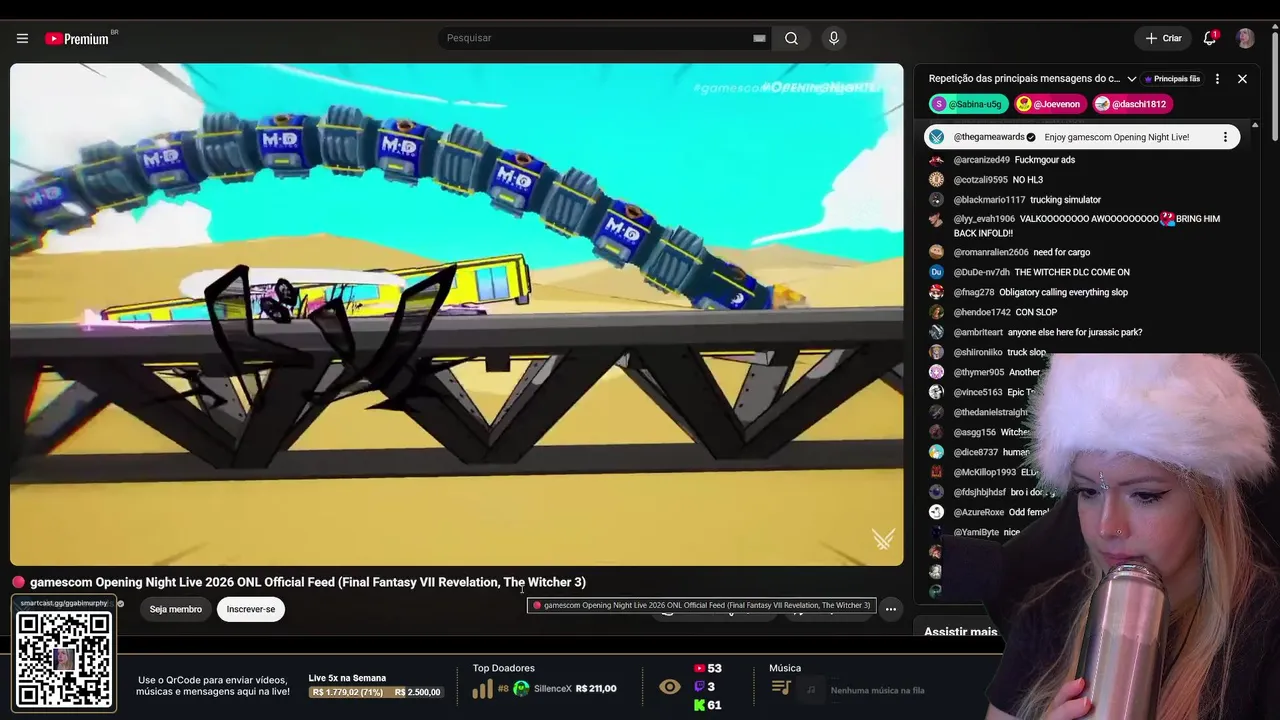Click the chat replay scrollbar

coord(1255,360)
